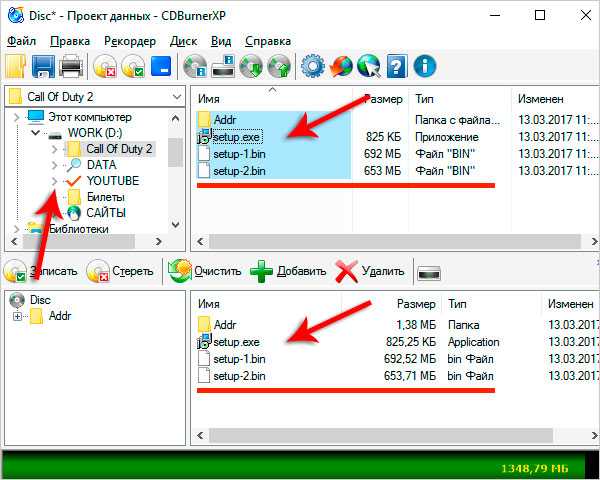Viewport: 600px width, 480px height.
Task: Click the folder tree scroll up arrow
Action: (x=176, y=118)
